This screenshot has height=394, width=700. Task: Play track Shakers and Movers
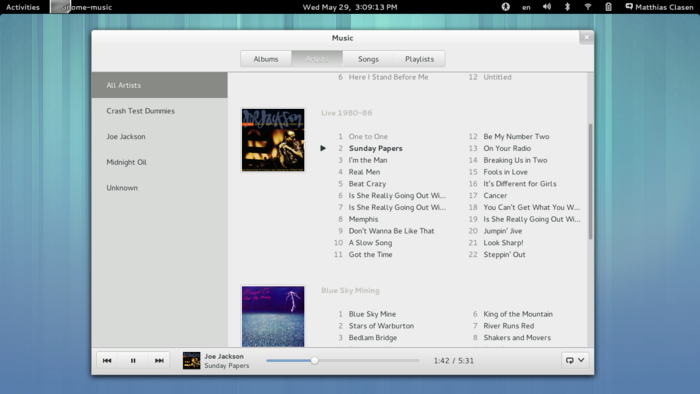click(x=517, y=338)
